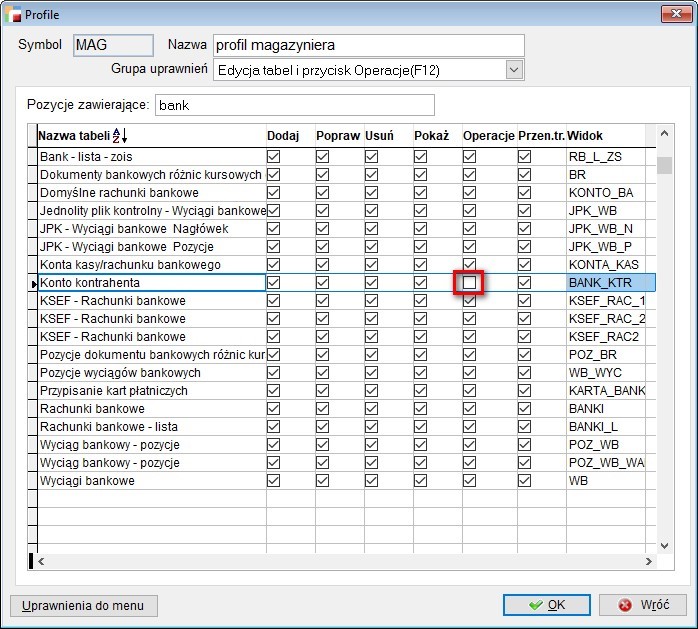This screenshot has width=698, height=629.
Task: Click the Symbol field containing MAG
Action: tap(114, 45)
